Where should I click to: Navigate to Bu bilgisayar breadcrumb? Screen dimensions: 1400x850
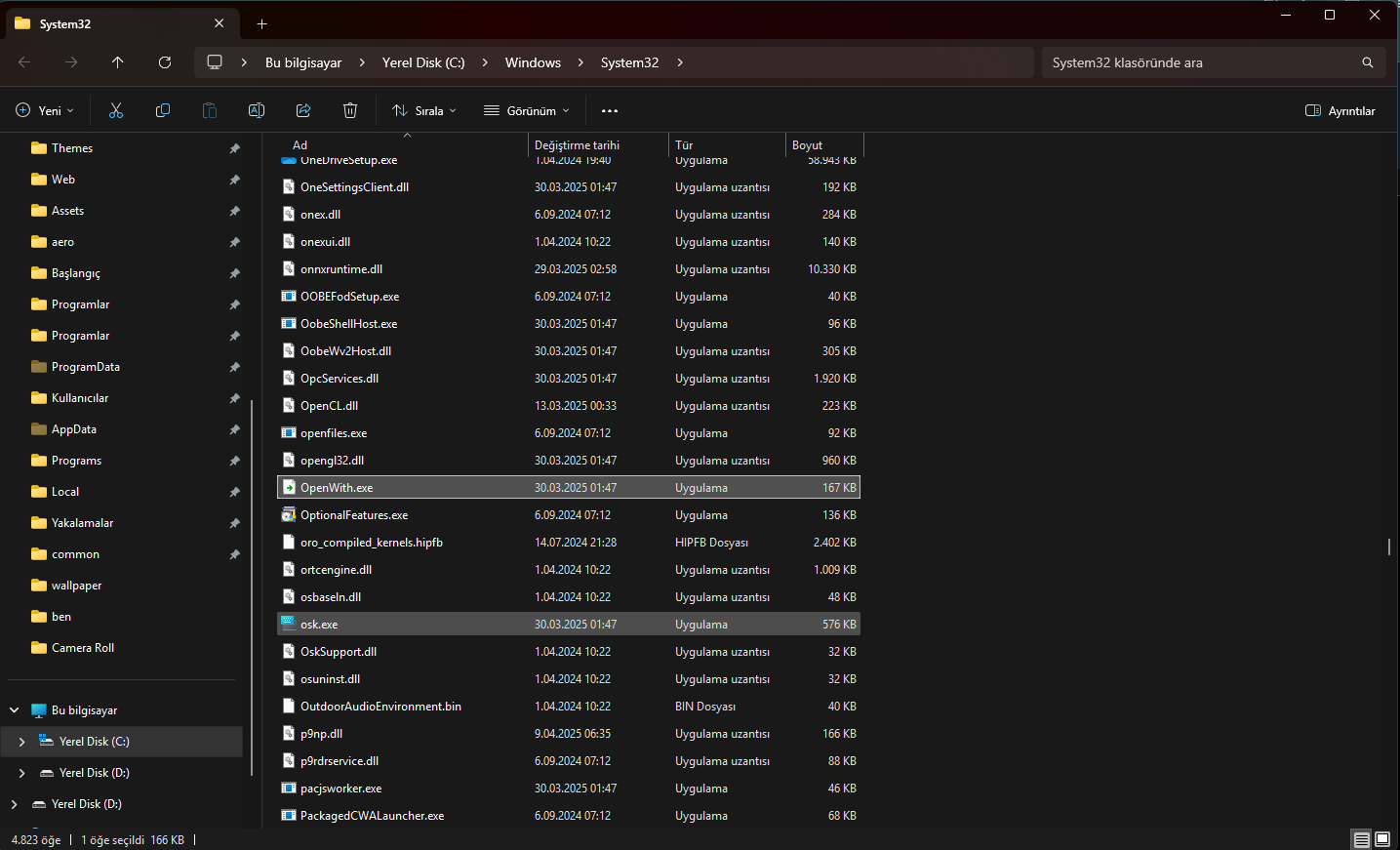[303, 62]
